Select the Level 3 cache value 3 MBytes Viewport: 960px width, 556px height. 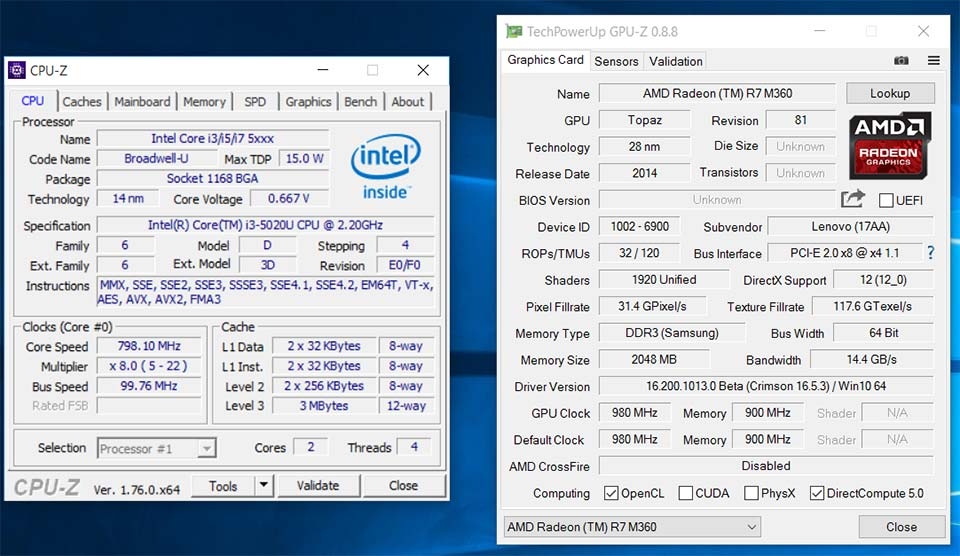324,405
